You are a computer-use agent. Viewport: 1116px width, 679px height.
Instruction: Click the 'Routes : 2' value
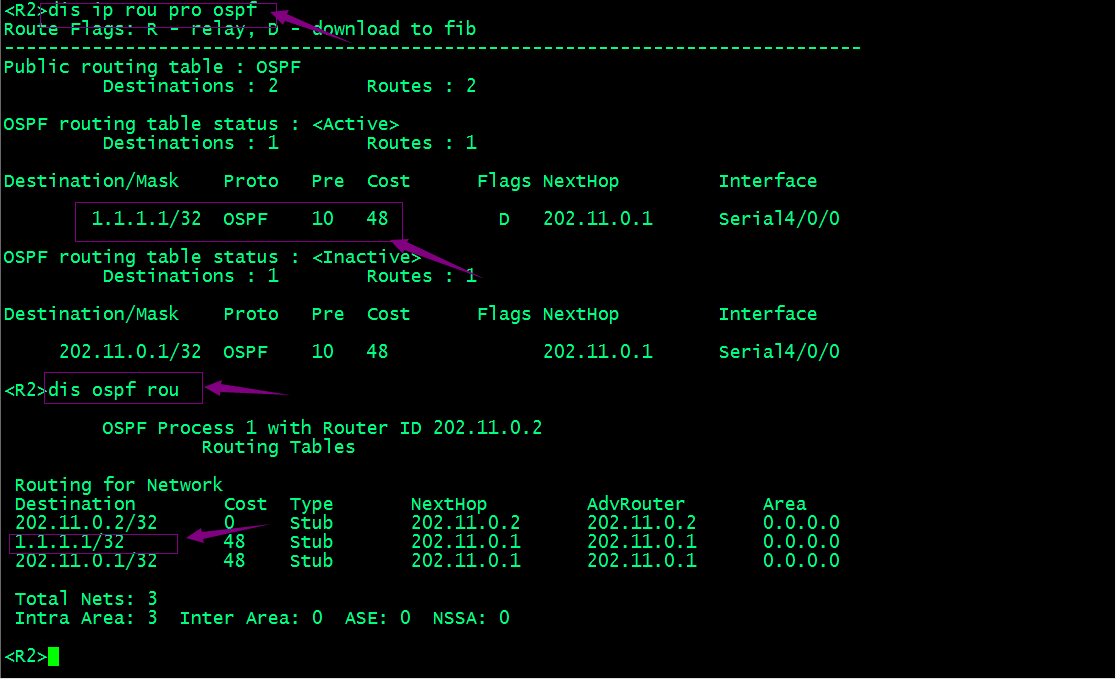tap(421, 86)
